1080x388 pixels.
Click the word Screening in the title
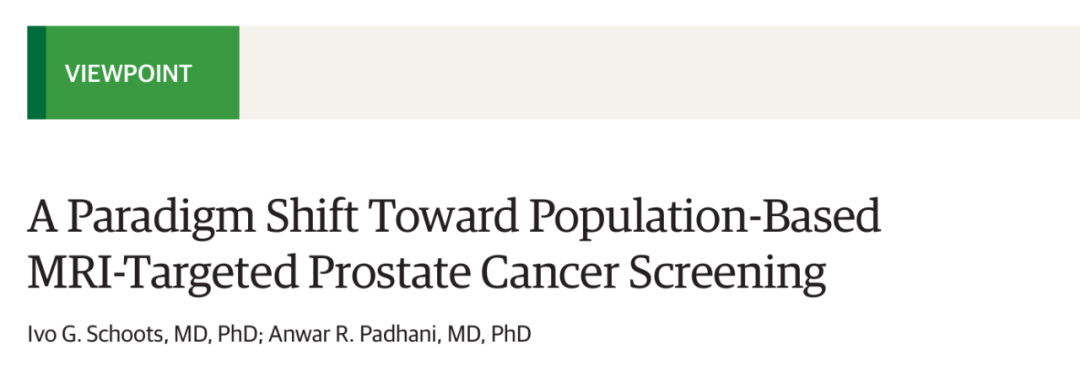pyautogui.click(x=727, y=274)
